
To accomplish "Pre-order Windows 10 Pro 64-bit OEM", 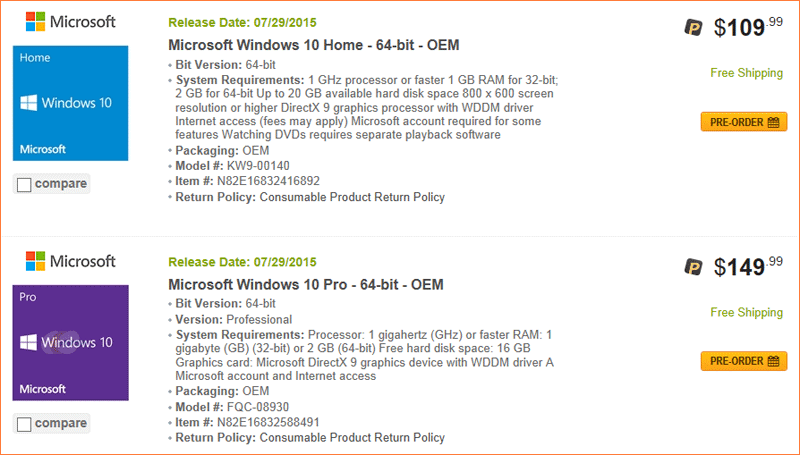I will click(x=744, y=361).
